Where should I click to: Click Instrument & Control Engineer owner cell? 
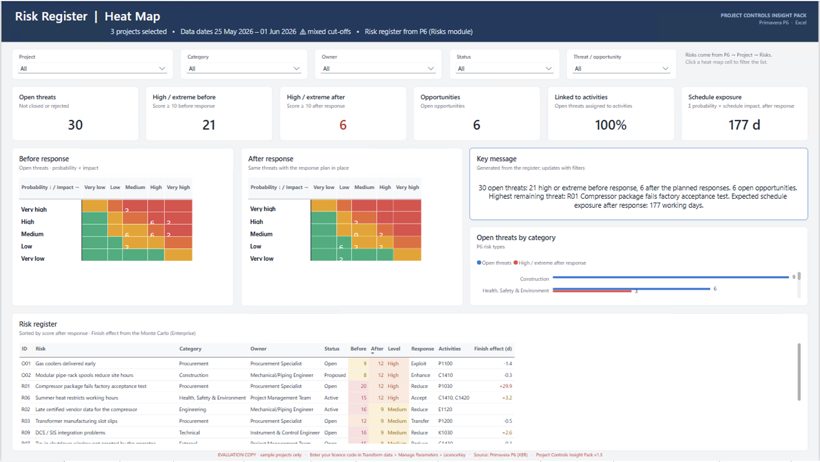pos(284,433)
